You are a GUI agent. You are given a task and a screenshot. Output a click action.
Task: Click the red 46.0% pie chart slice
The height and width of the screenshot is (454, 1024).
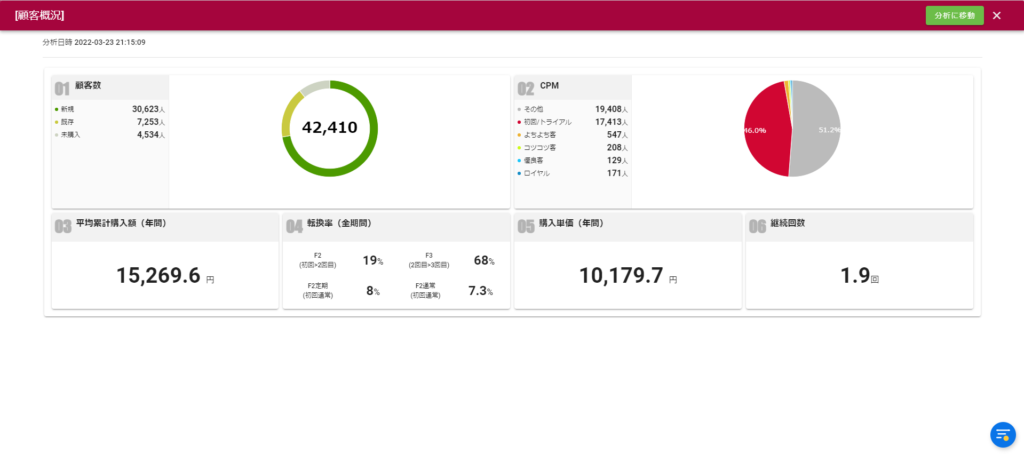[x=766, y=128]
